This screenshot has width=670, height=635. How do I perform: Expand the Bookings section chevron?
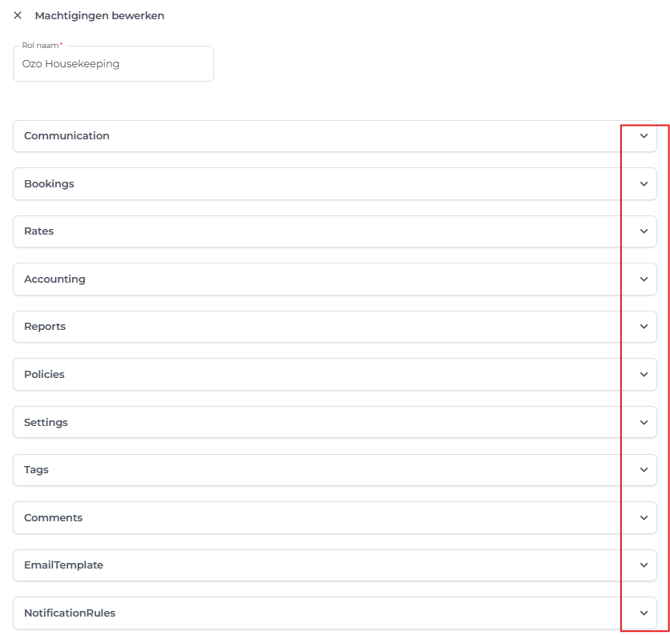tap(643, 184)
